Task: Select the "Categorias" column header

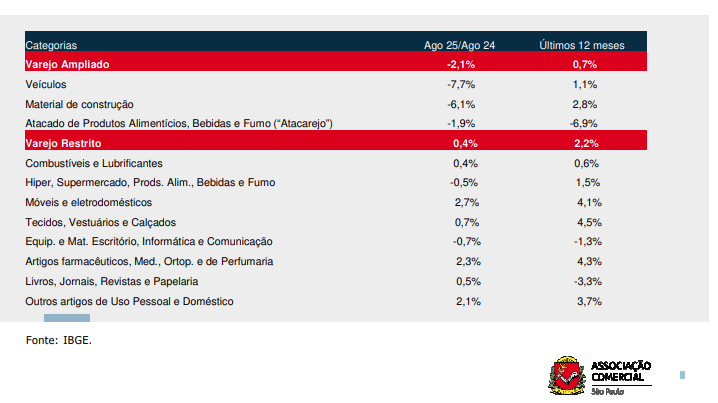Action: click(x=51, y=45)
